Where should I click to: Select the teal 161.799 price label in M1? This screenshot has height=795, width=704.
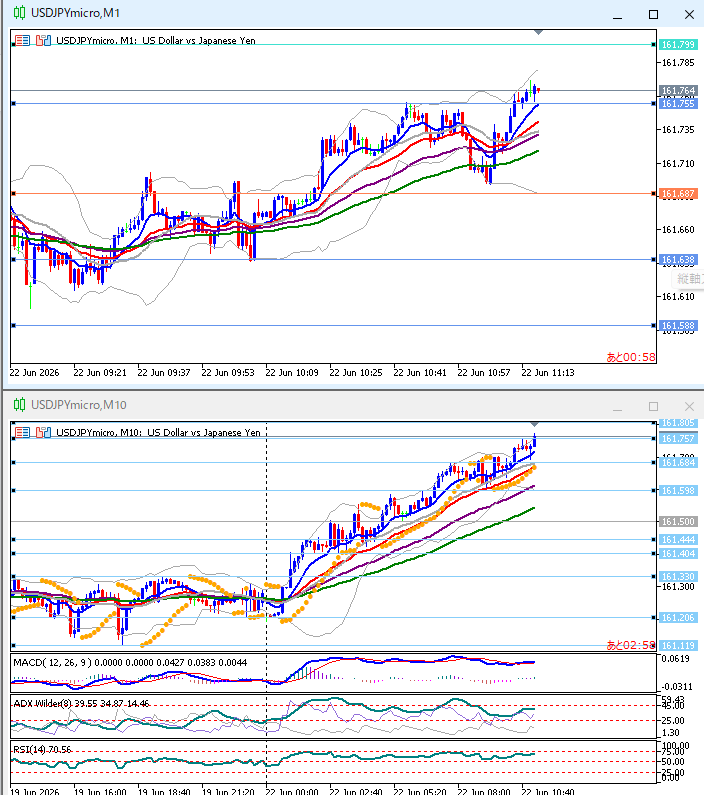(x=678, y=45)
